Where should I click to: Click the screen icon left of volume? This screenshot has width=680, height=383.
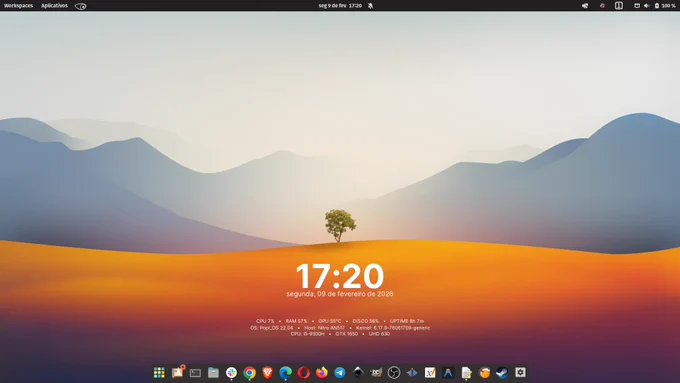point(637,6)
